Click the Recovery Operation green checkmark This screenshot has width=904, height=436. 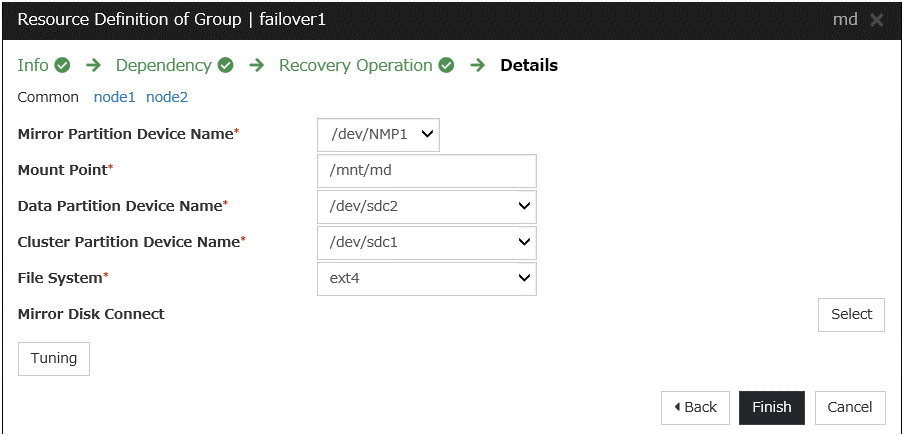point(447,66)
